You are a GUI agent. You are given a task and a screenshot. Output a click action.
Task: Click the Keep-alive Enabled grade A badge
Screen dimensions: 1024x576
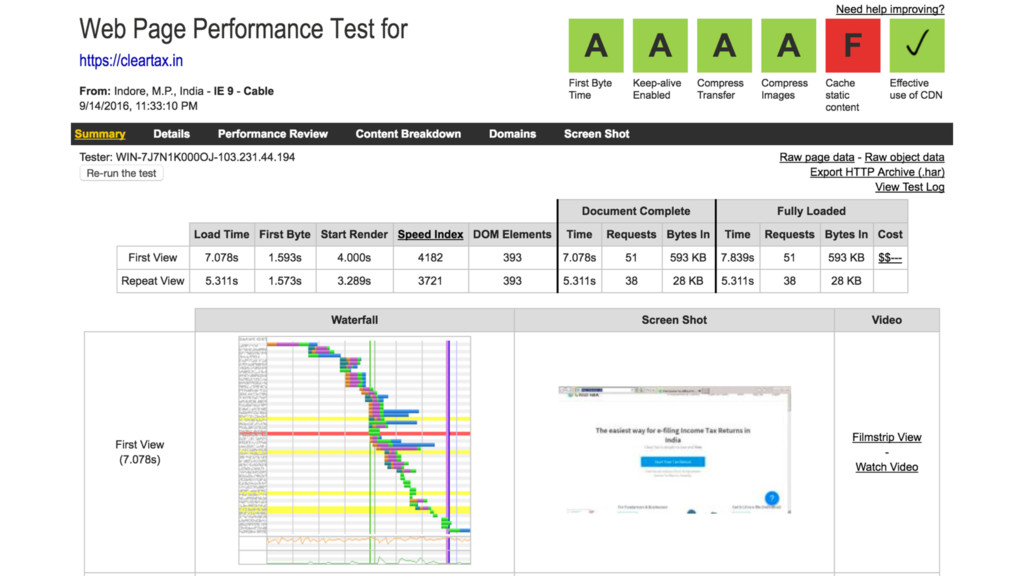point(660,45)
